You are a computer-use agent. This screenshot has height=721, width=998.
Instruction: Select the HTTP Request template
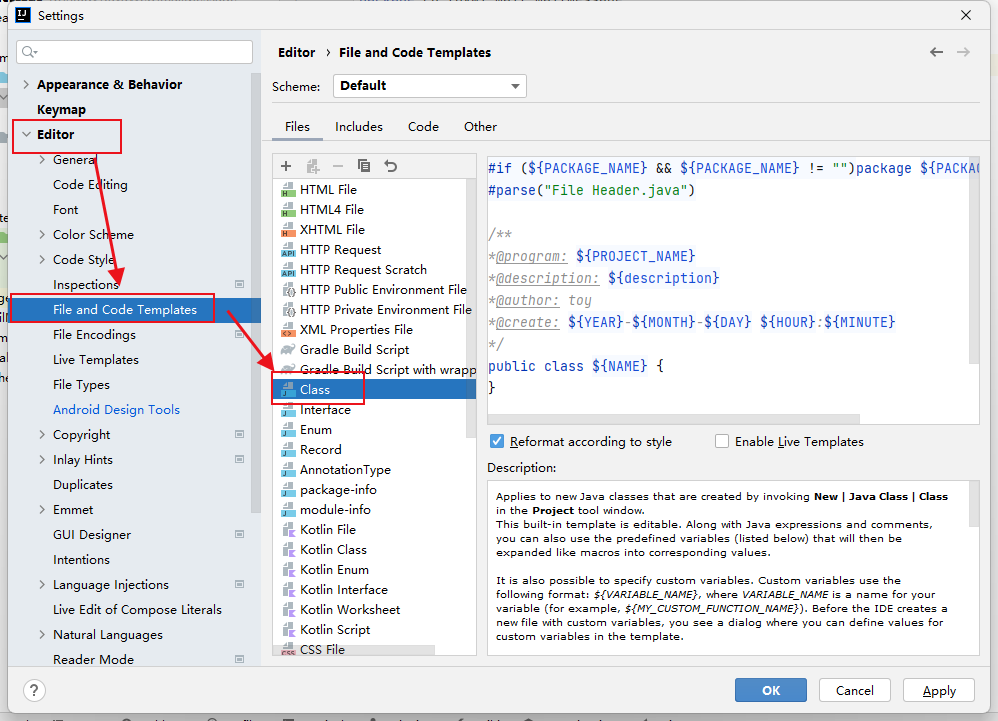tap(340, 249)
